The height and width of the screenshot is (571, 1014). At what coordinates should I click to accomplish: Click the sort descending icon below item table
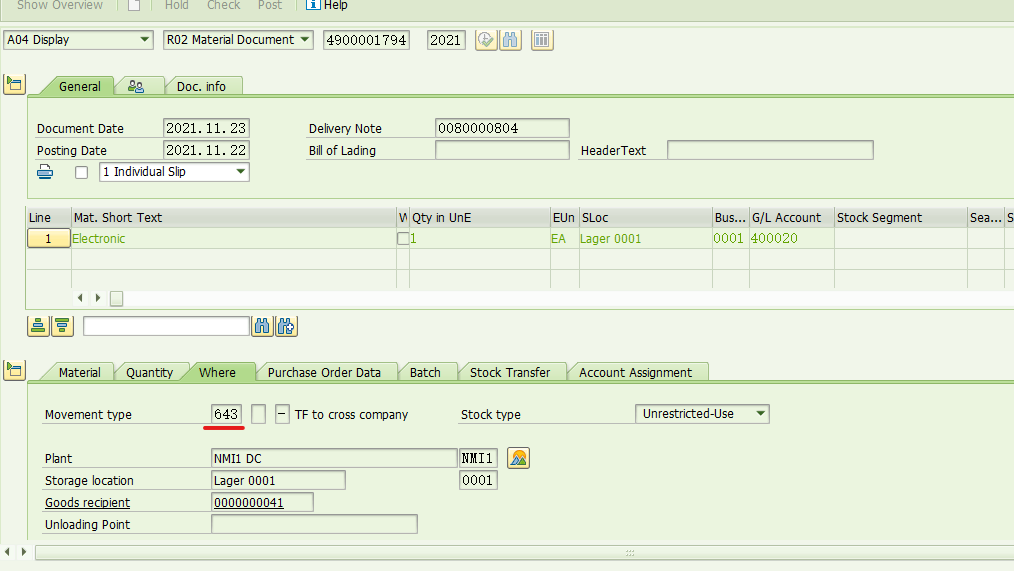(x=62, y=327)
